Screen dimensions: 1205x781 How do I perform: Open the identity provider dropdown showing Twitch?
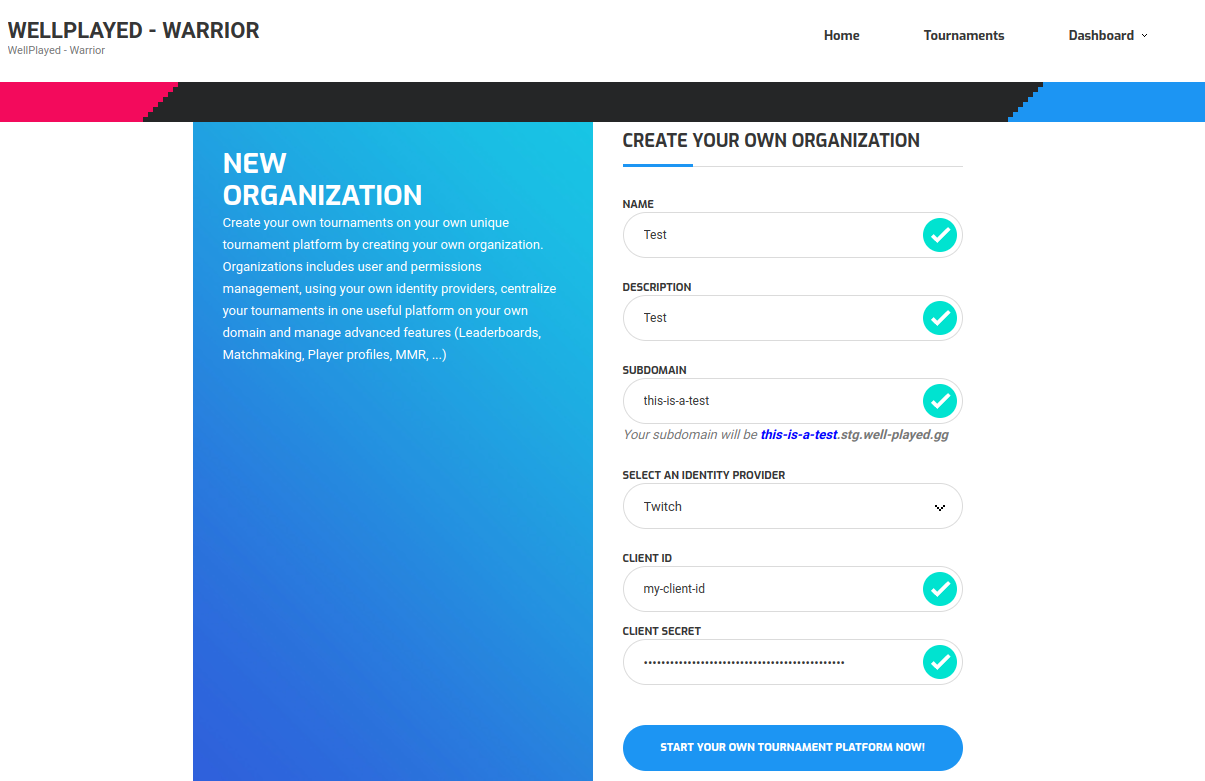[780, 507]
